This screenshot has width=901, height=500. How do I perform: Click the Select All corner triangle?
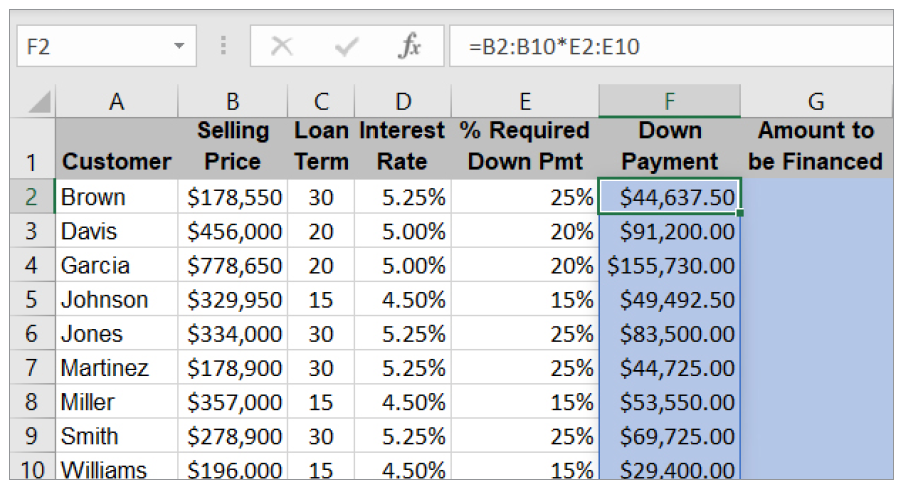39,102
